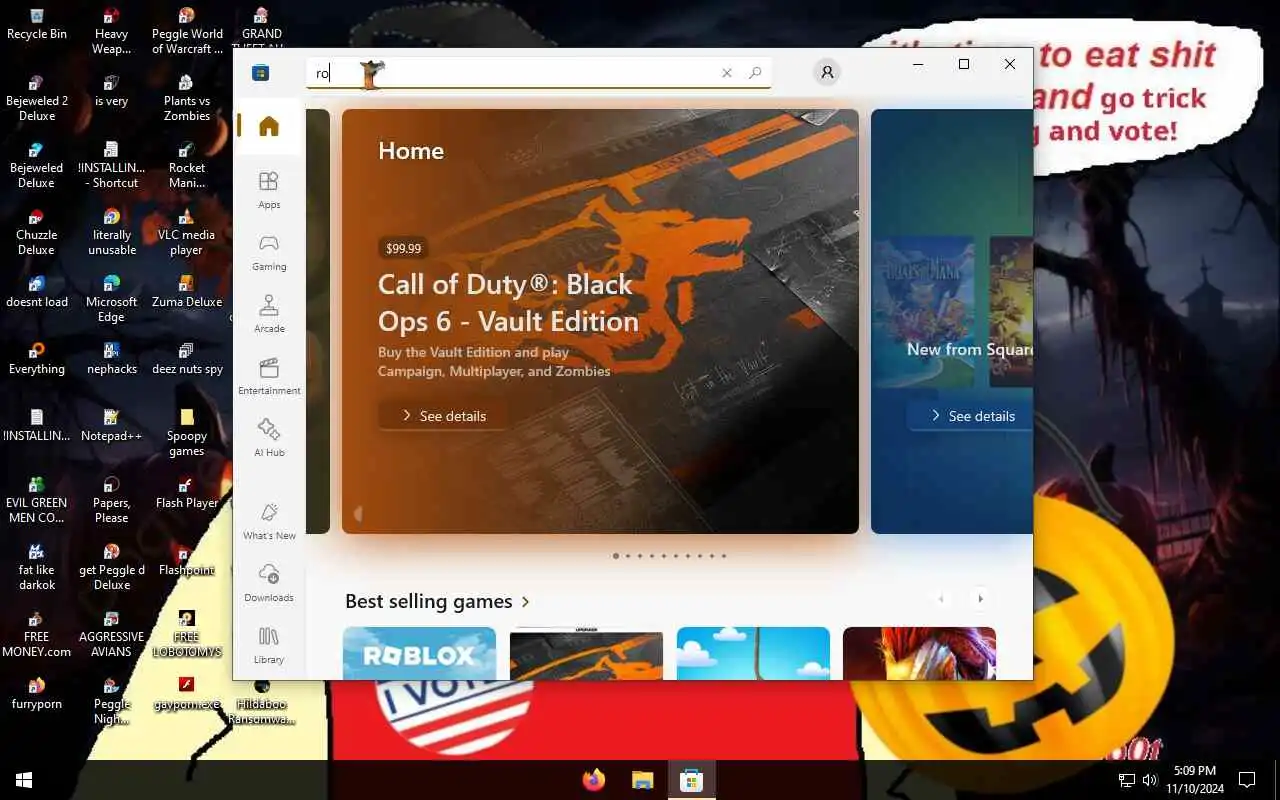Open the Windows Start menu

[24, 780]
